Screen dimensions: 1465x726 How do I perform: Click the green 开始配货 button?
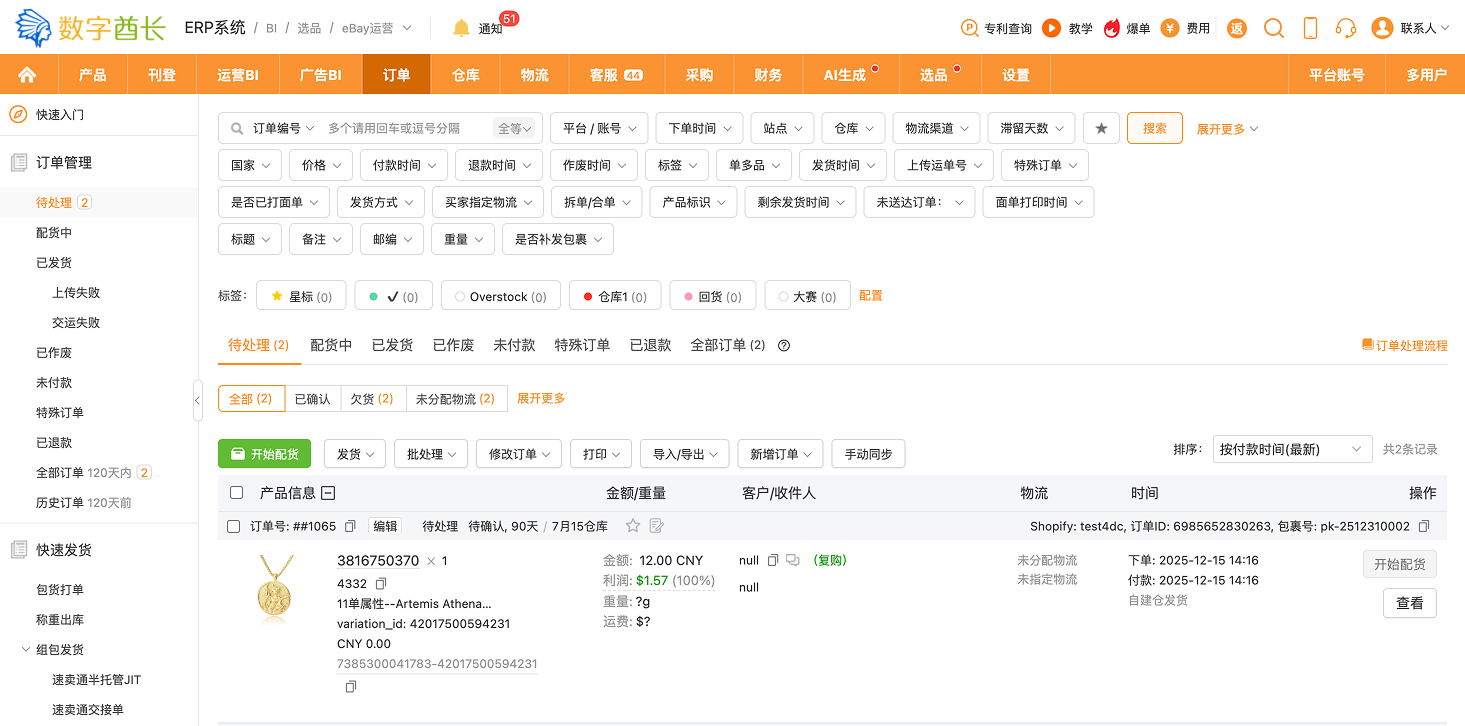point(264,454)
